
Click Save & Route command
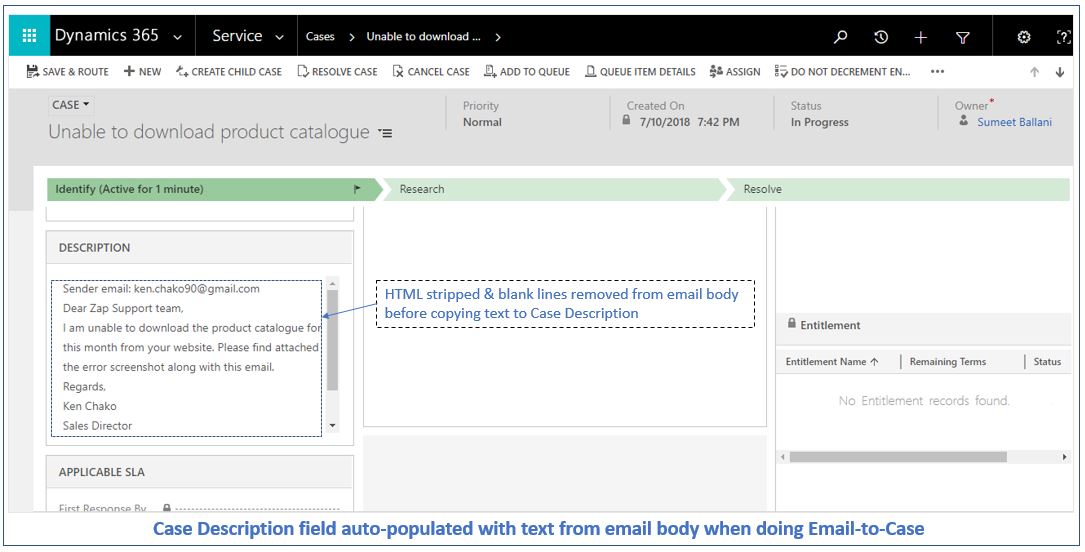pos(68,72)
